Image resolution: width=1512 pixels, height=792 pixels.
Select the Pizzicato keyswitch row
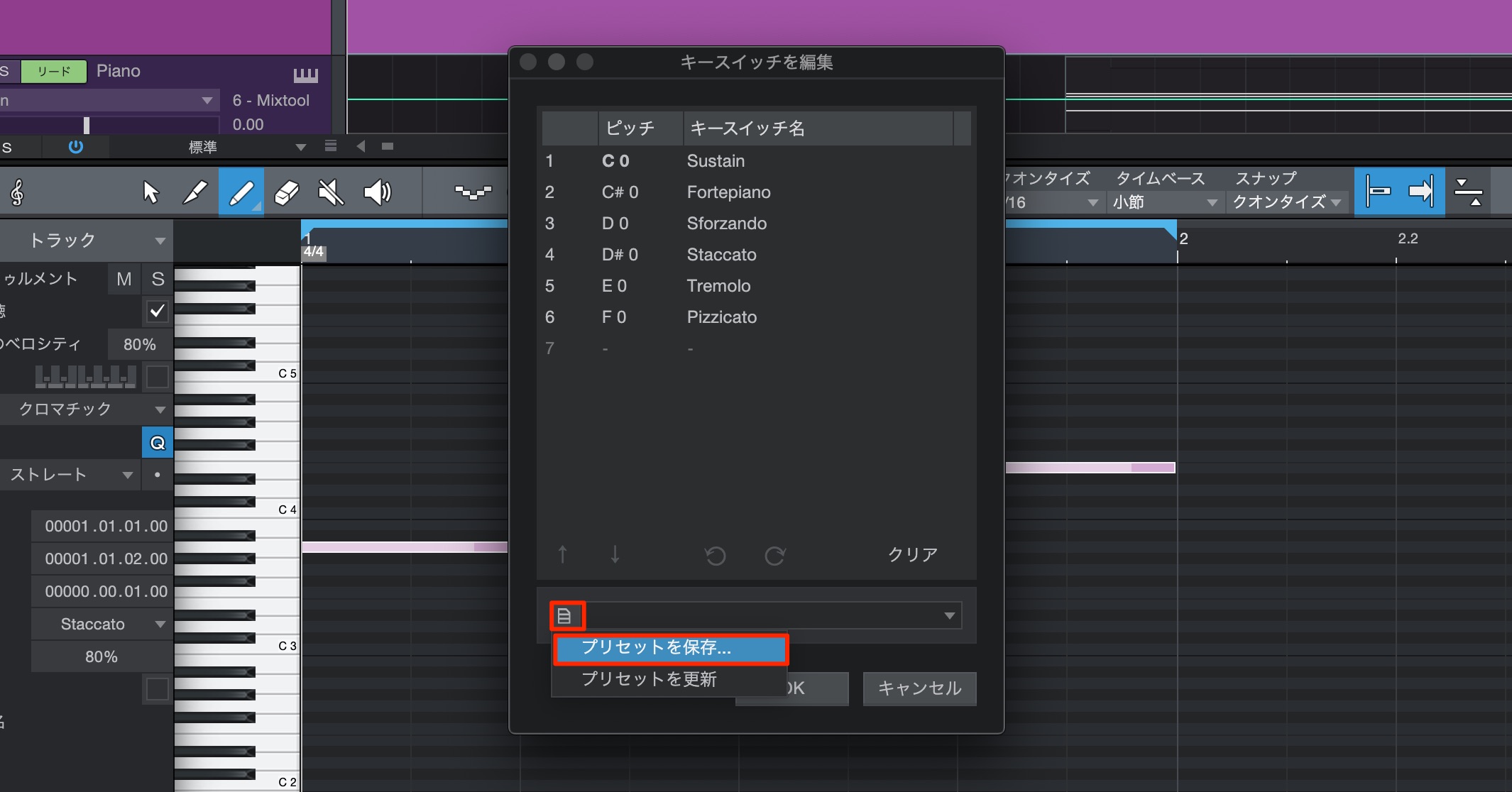pos(755,317)
